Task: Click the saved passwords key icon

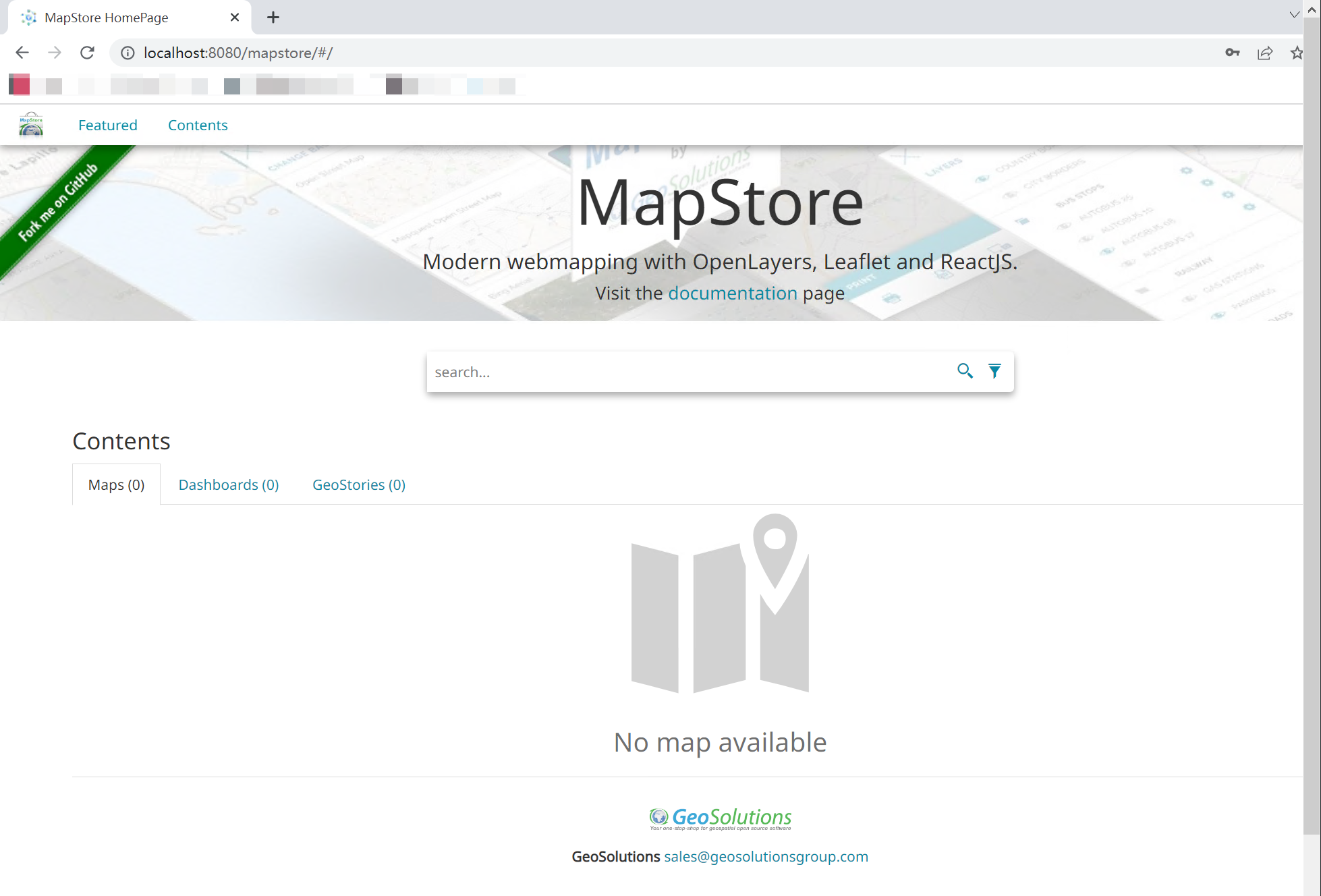Action: tap(1232, 53)
